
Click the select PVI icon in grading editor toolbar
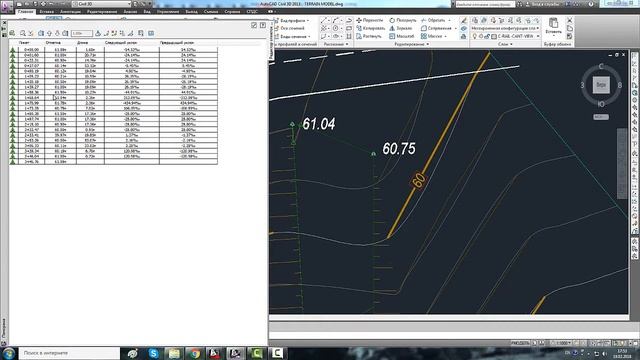click(x=12, y=33)
